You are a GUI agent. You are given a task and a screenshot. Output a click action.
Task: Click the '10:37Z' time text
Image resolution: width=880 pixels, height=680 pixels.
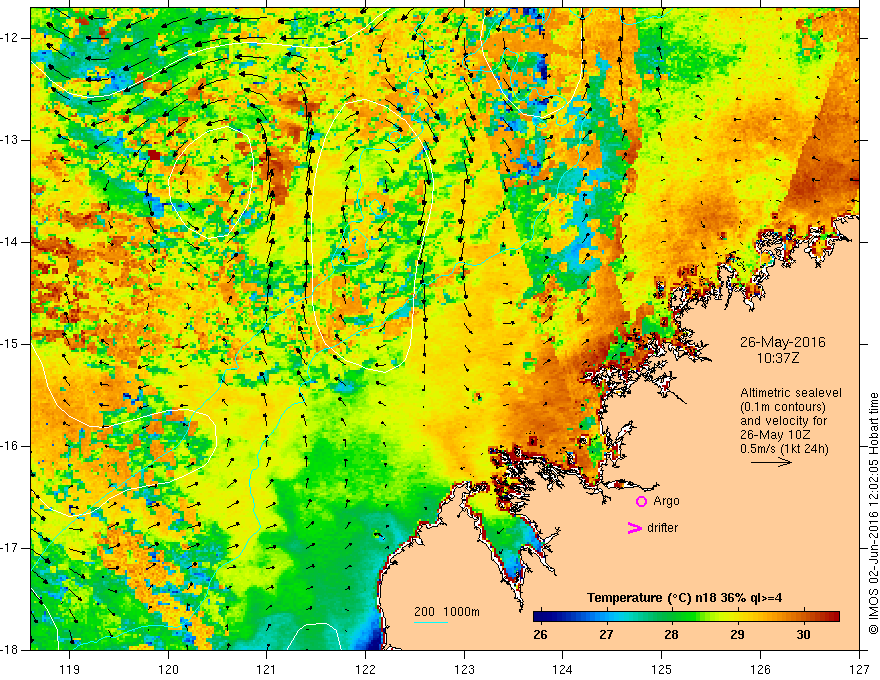coord(777,358)
